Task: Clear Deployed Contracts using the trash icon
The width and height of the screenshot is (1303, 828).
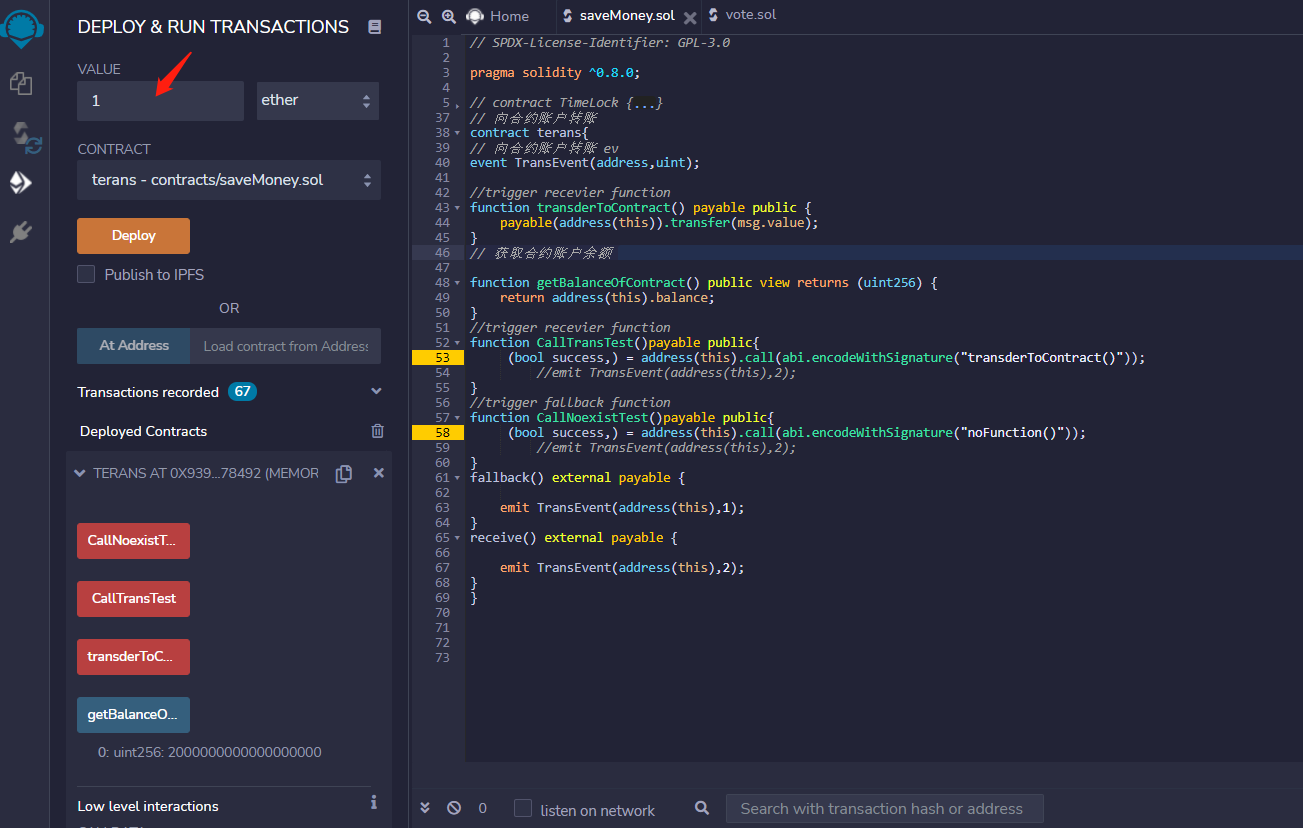Action: pos(377,430)
